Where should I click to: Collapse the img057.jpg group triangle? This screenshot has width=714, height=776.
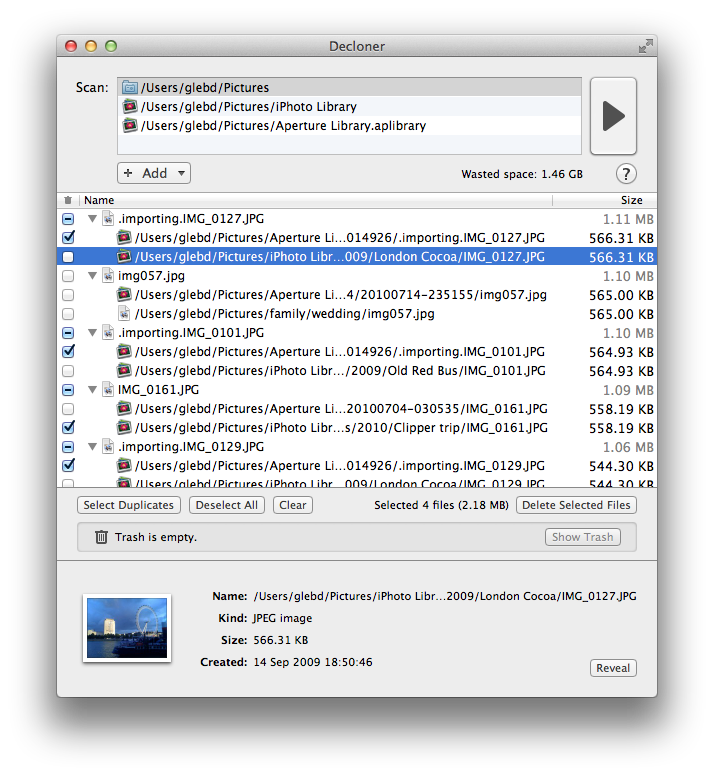point(92,276)
